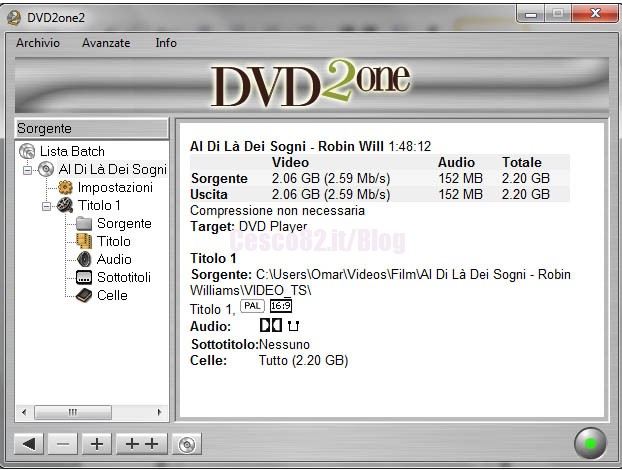622x470 pixels.
Task: Open Impostazioni settings item
Action: (x=115, y=187)
